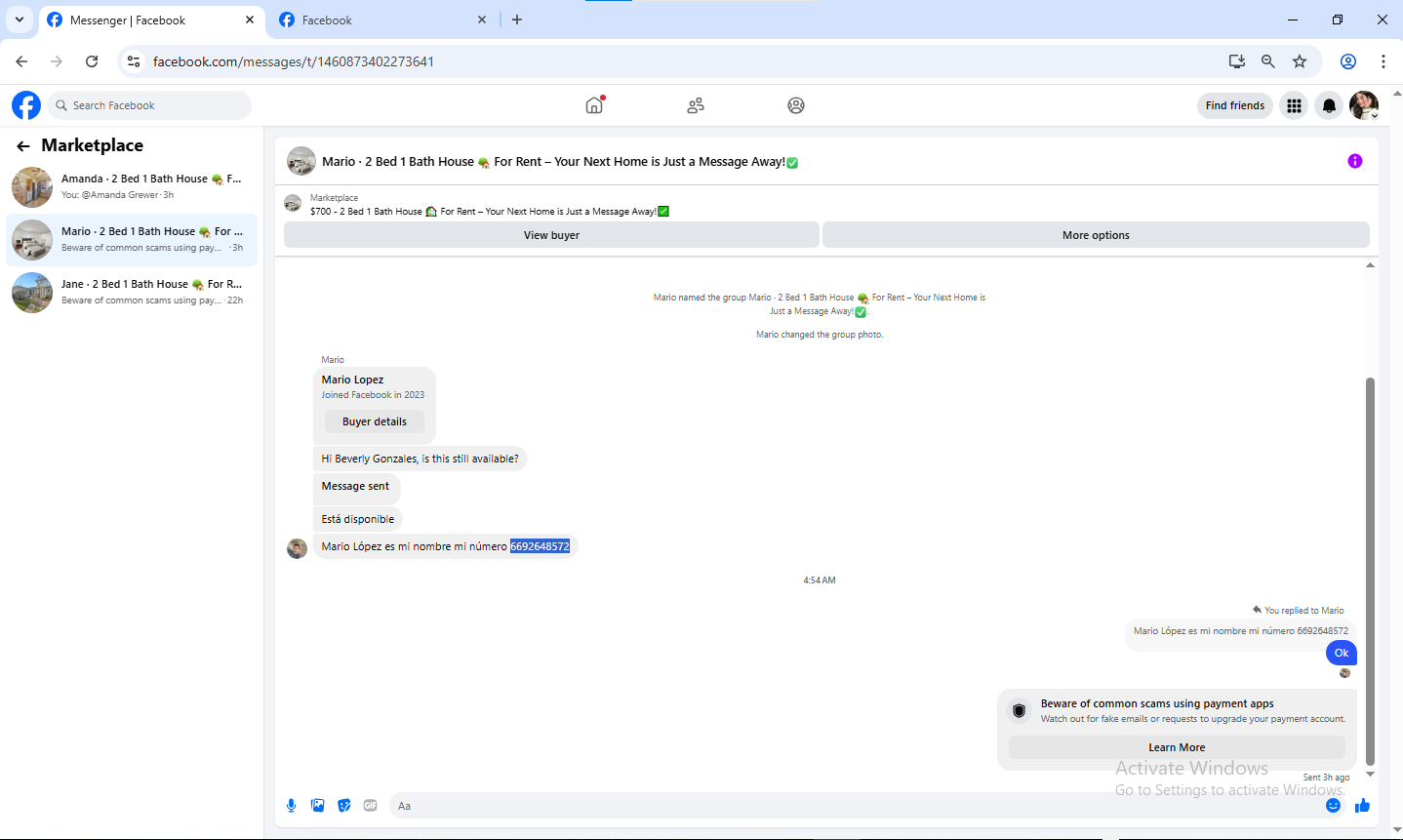
Task: Send a thumbs up like
Action: [1362, 806]
